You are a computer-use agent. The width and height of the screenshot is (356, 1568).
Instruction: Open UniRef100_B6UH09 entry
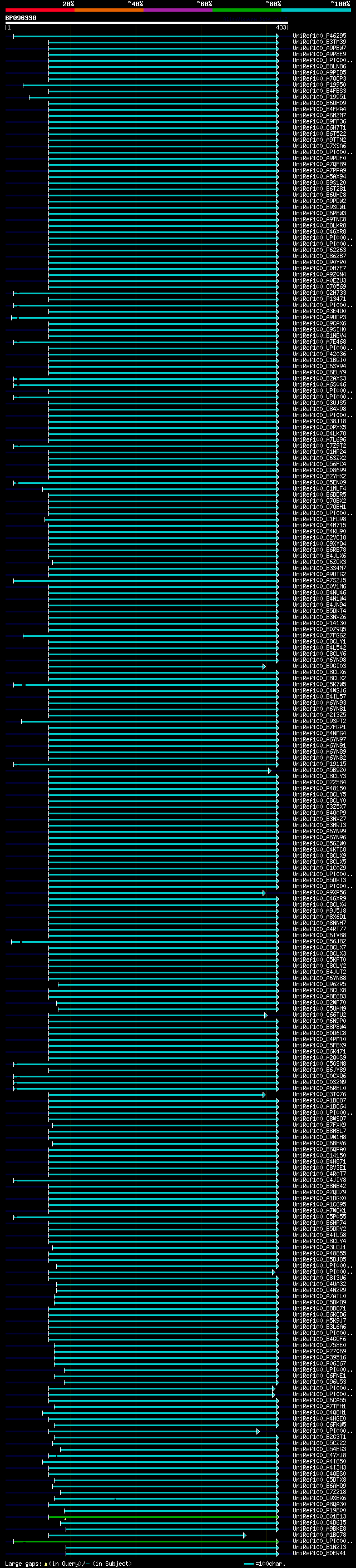point(319,103)
